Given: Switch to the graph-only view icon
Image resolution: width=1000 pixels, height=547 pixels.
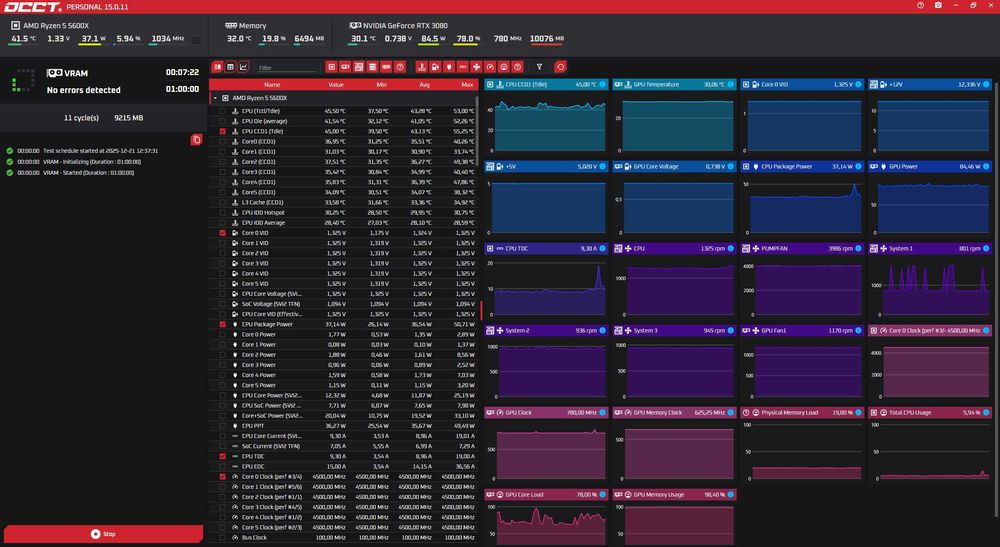Looking at the screenshot, I should click(243, 67).
